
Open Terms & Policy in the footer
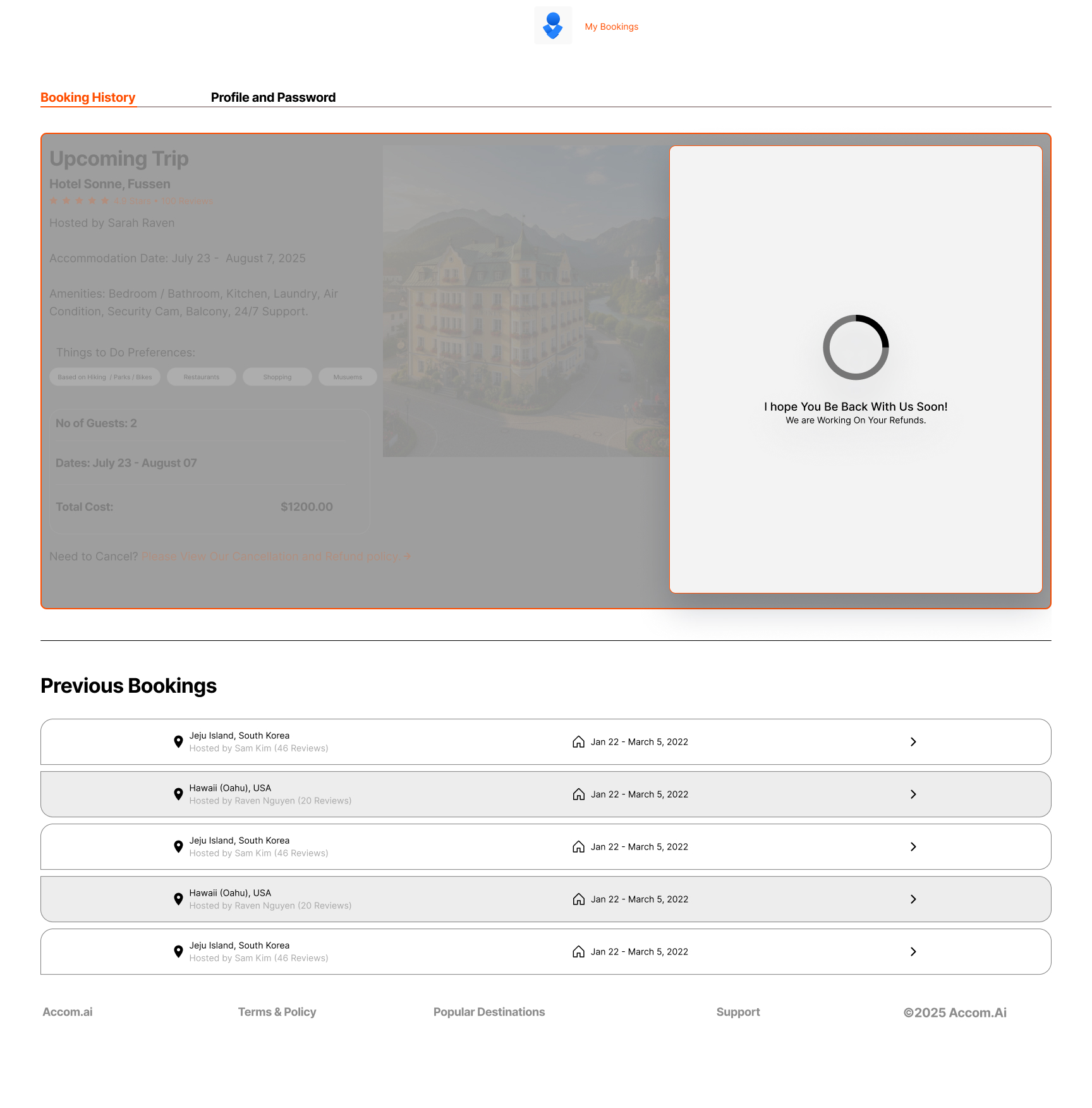click(x=277, y=1012)
